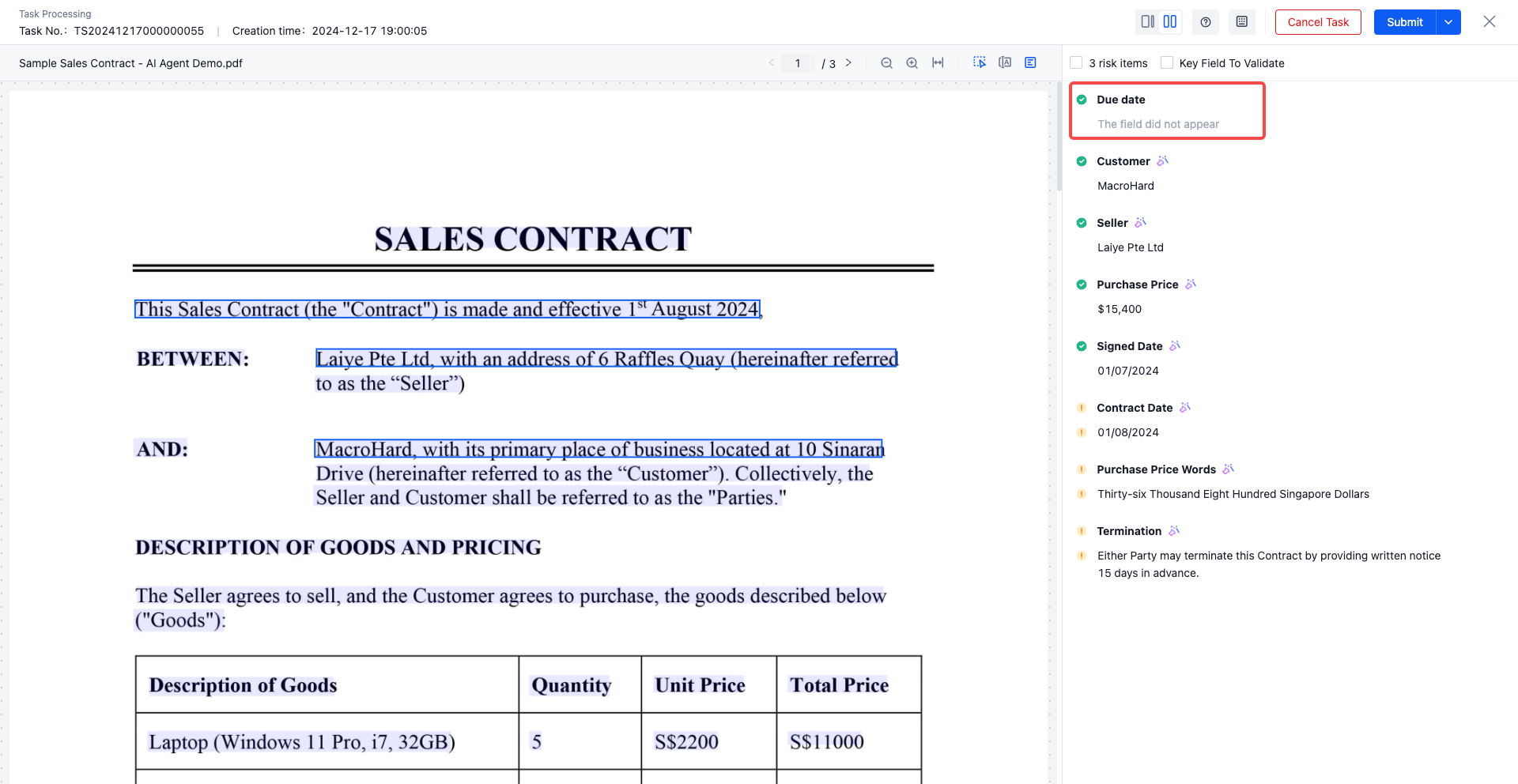The height and width of the screenshot is (784, 1518).
Task: Click the zoom in magnifier icon
Action: 912,63
